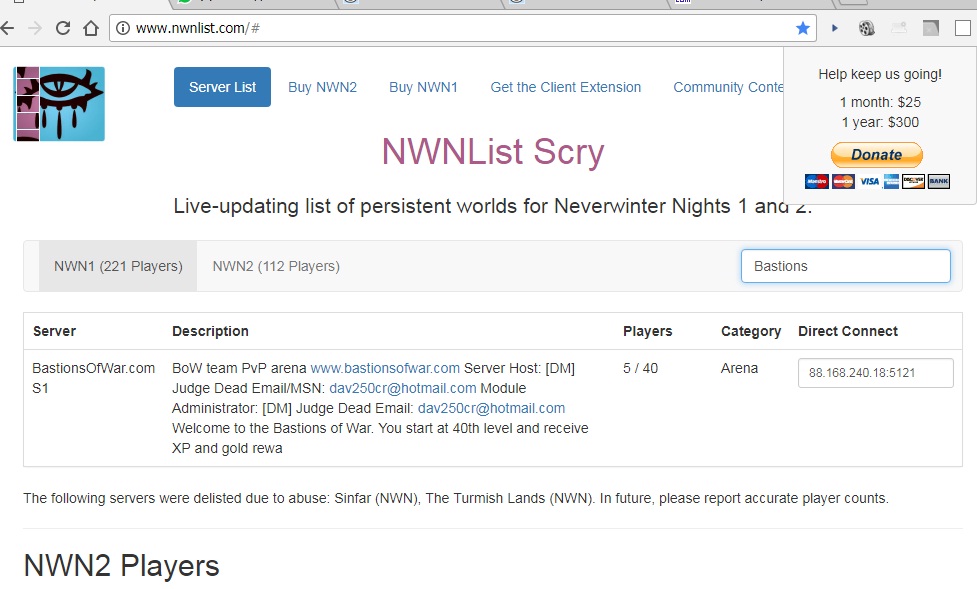Open Buy NWN1 menu link
Viewport: 977px width, 589px height.
[423, 87]
